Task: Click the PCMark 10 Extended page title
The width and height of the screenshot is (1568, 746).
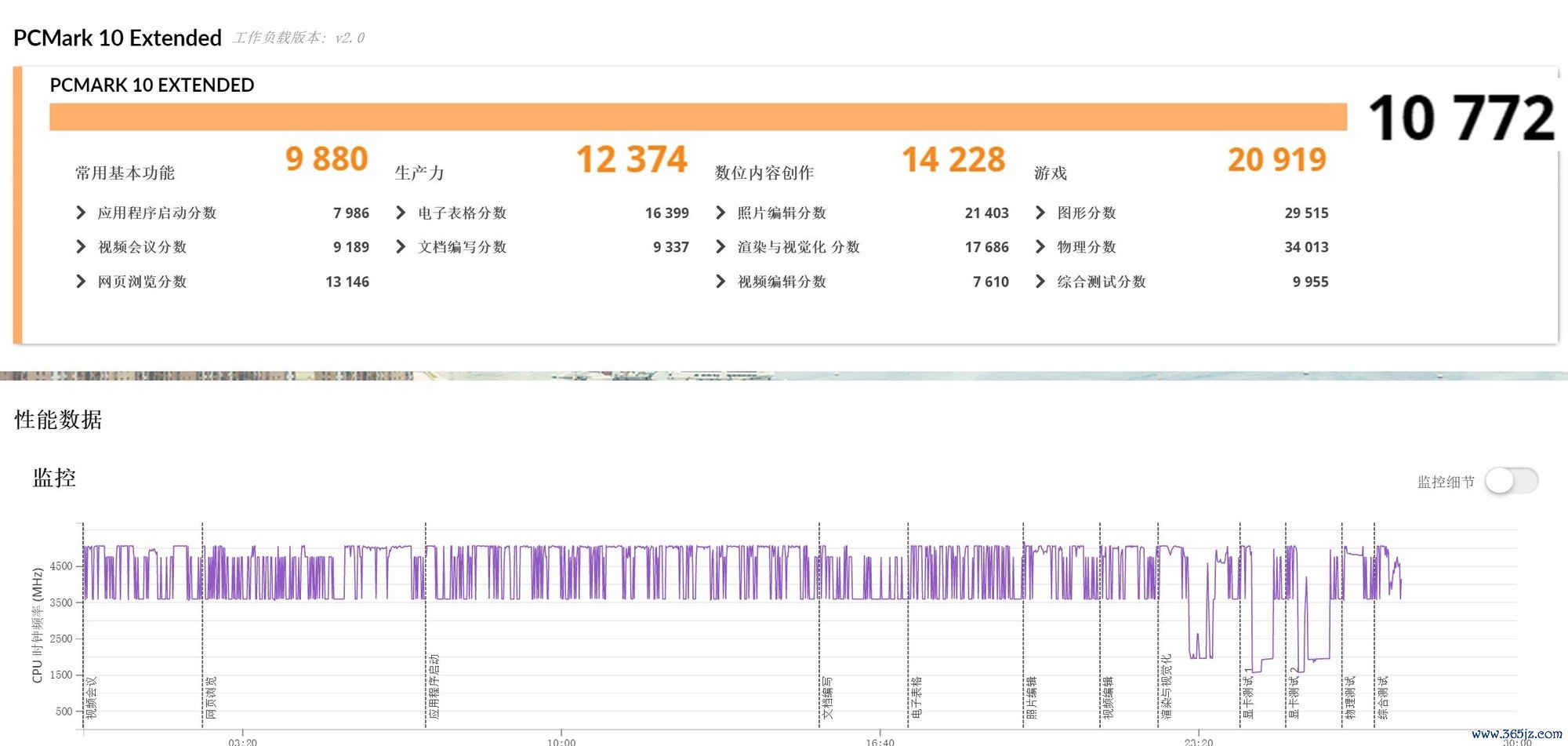Action: coord(118,38)
